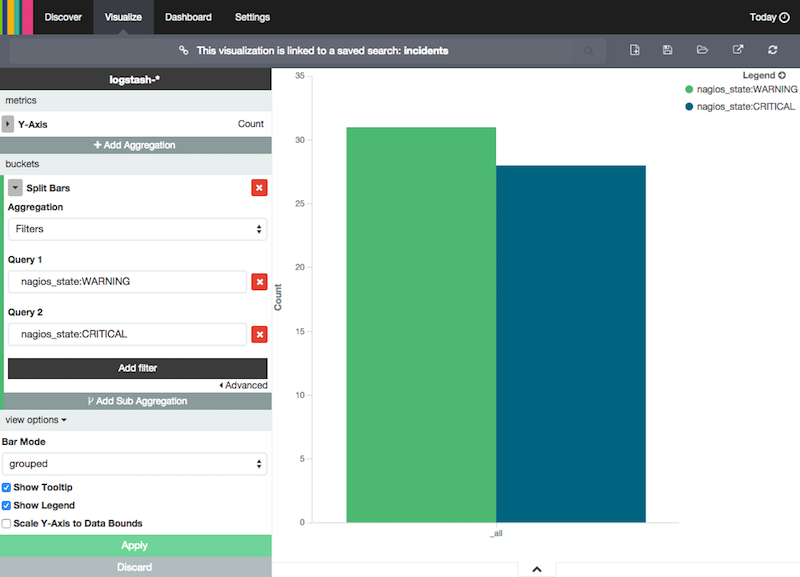Click the green WARNING bar in chart
The image size is (800, 577).
(421, 324)
